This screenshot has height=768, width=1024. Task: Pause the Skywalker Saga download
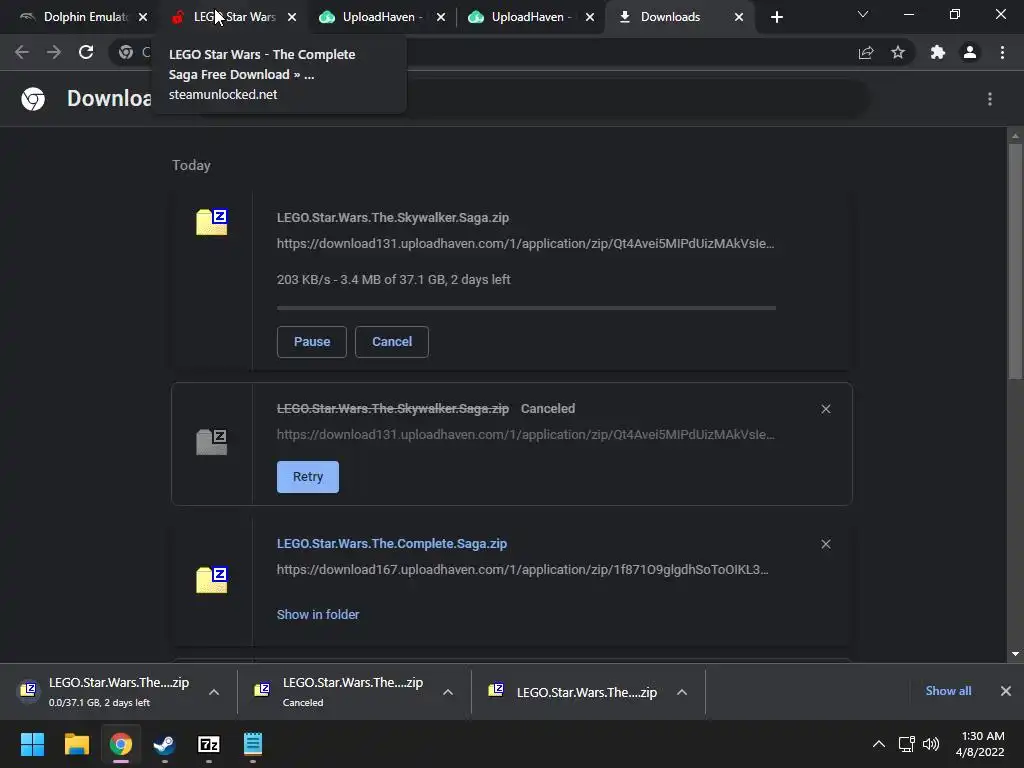312,342
